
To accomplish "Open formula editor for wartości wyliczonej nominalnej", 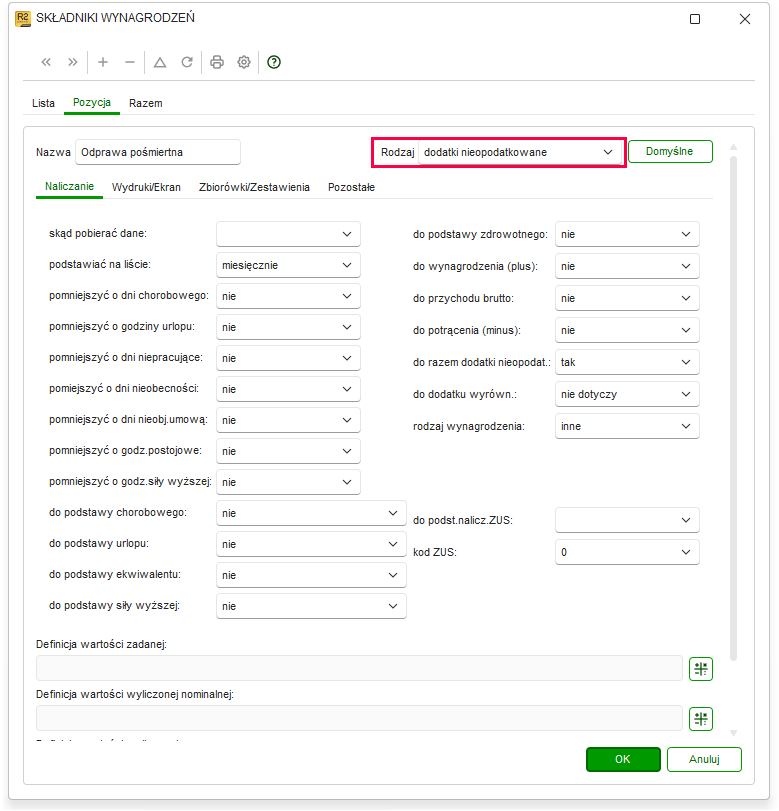I will click(701, 718).
